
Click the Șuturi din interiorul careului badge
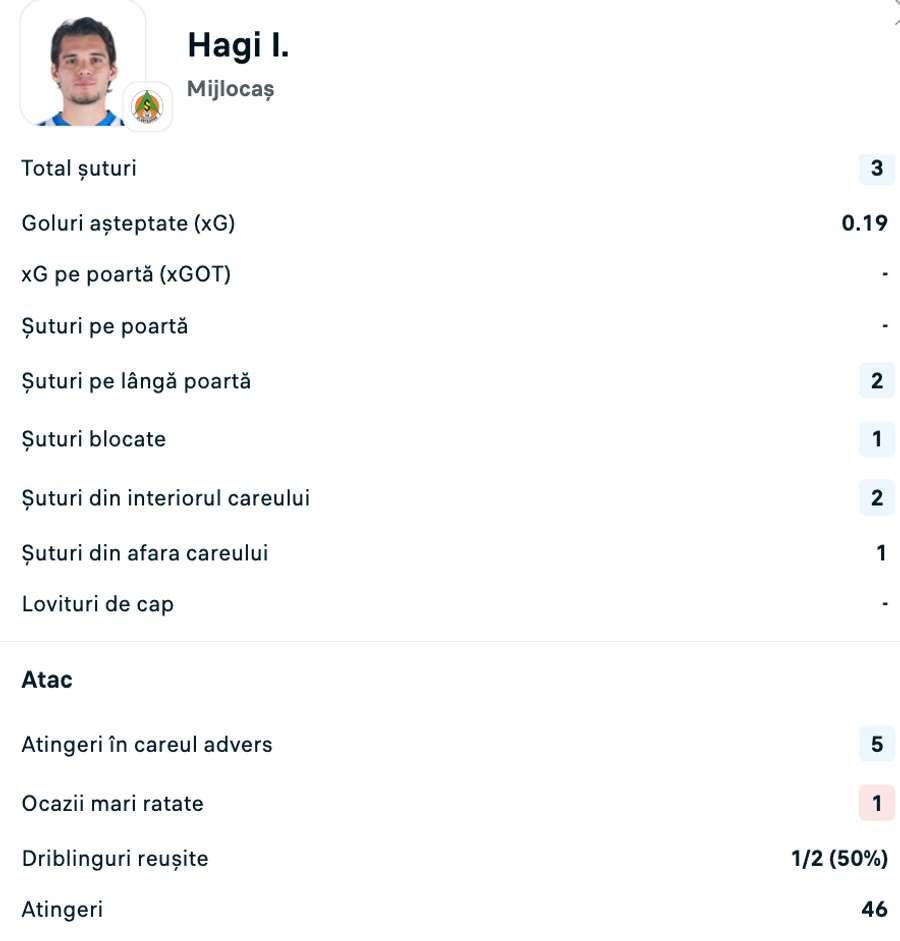coord(875,497)
